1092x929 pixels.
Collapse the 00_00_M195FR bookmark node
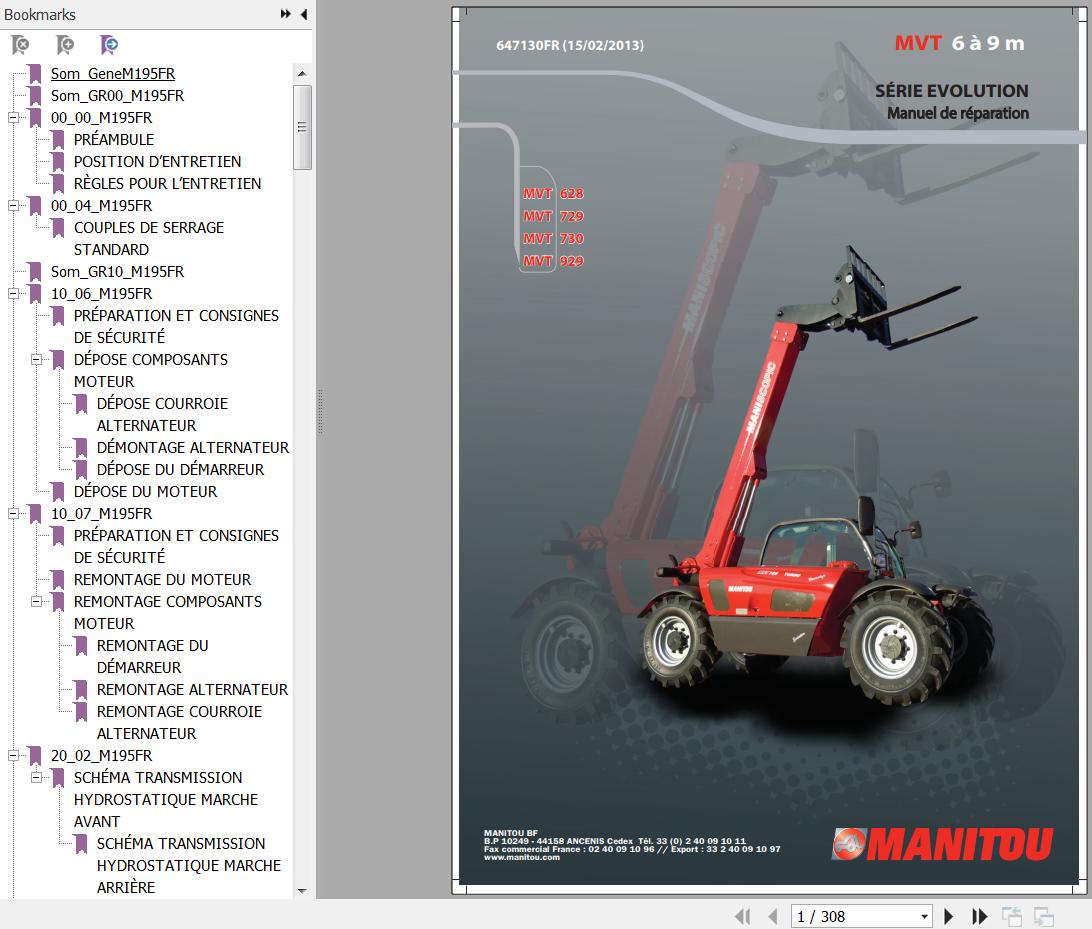click(x=13, y=118)
